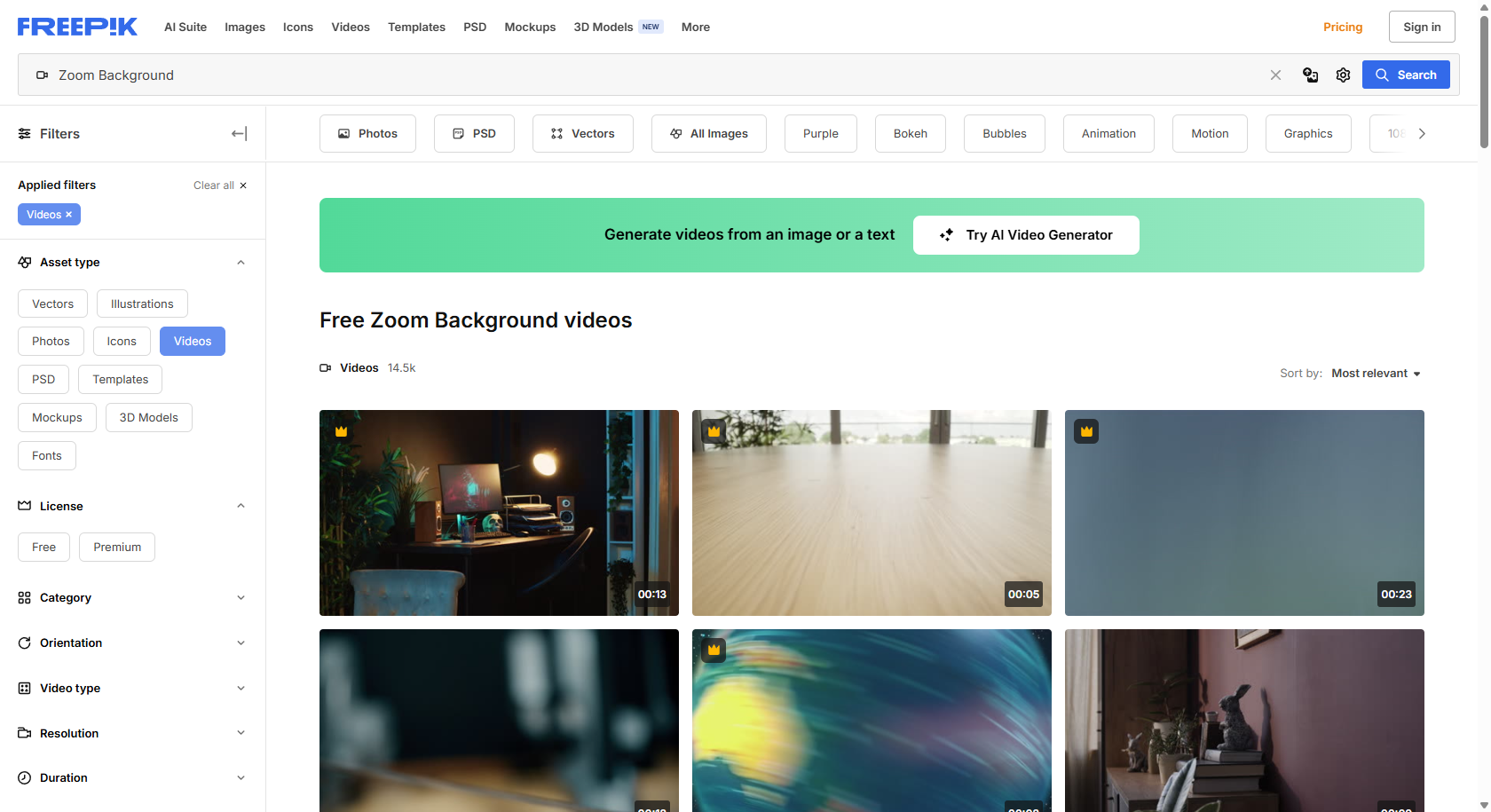Clear the search text with the X icon
Viewport: 1491px width, 812px height.
pos(1275,75)
